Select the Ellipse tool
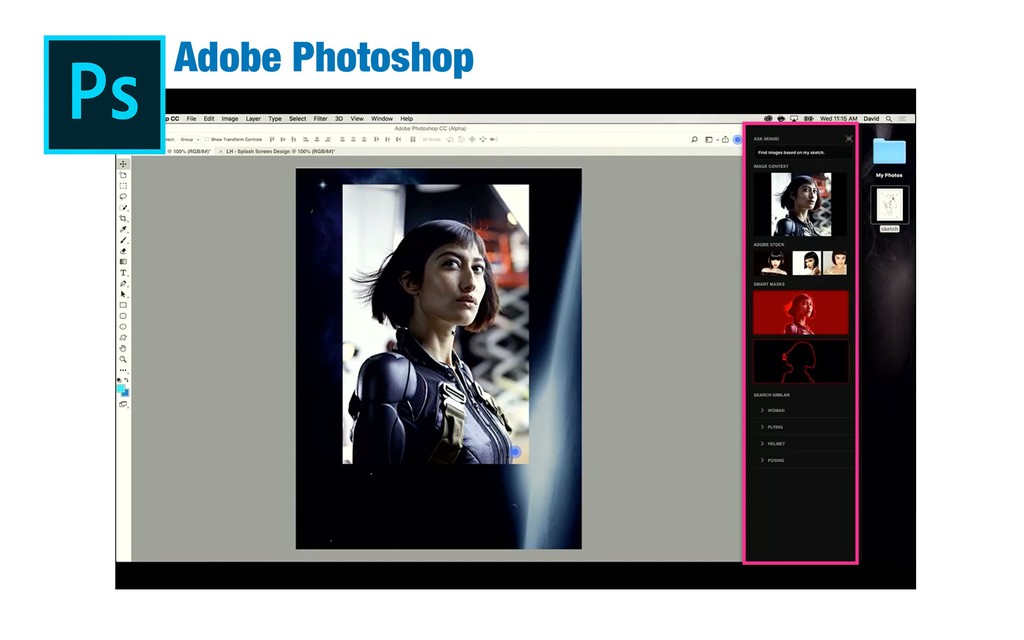This screenshot has height=640, width=1024. (123, 327)
